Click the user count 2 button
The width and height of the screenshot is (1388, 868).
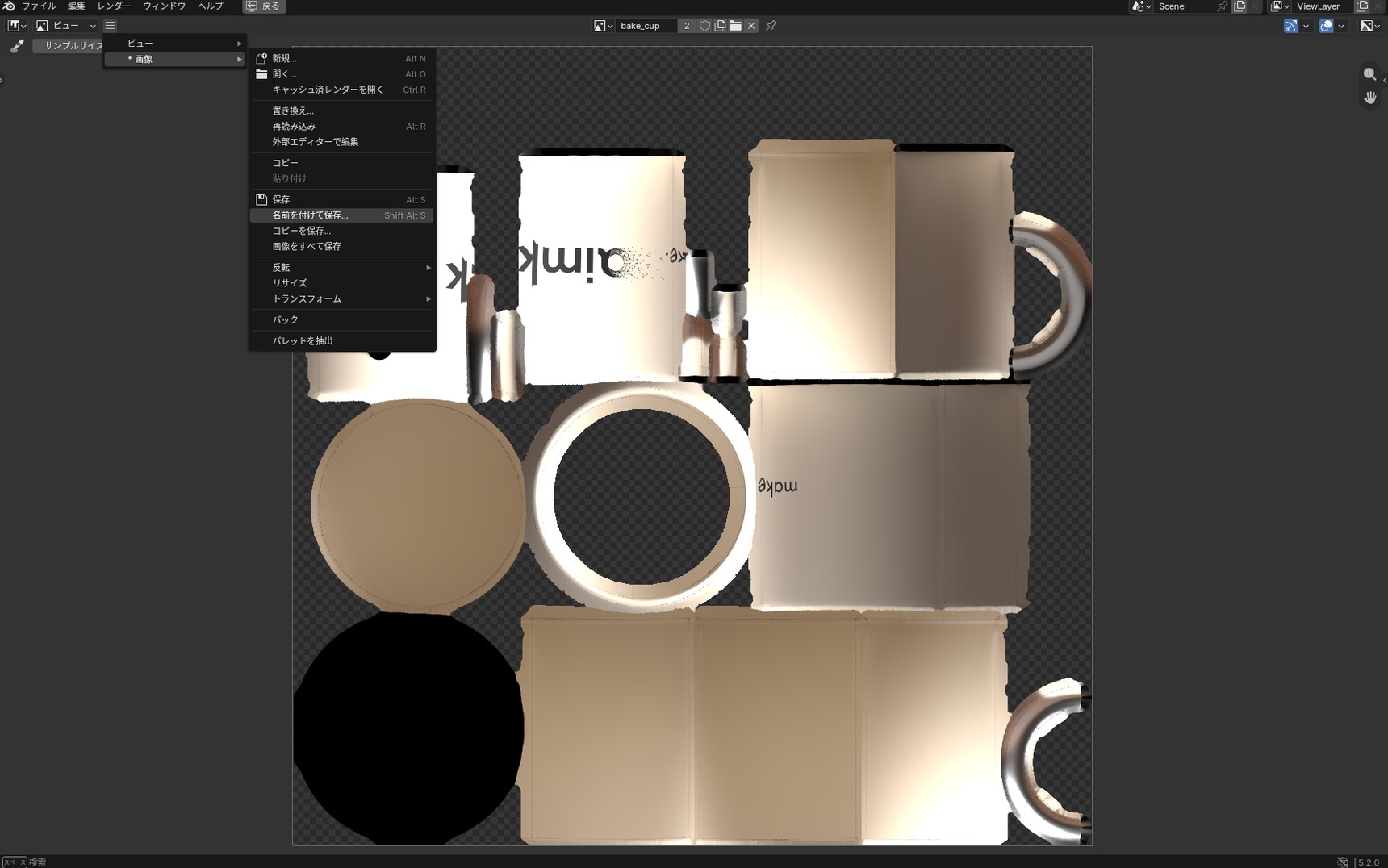click(x=687, y=26)
